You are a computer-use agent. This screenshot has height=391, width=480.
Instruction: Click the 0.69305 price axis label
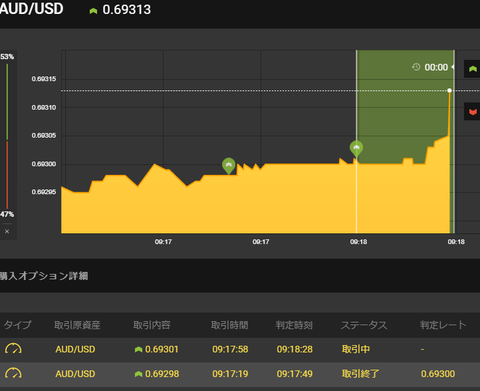pos(44,136)
